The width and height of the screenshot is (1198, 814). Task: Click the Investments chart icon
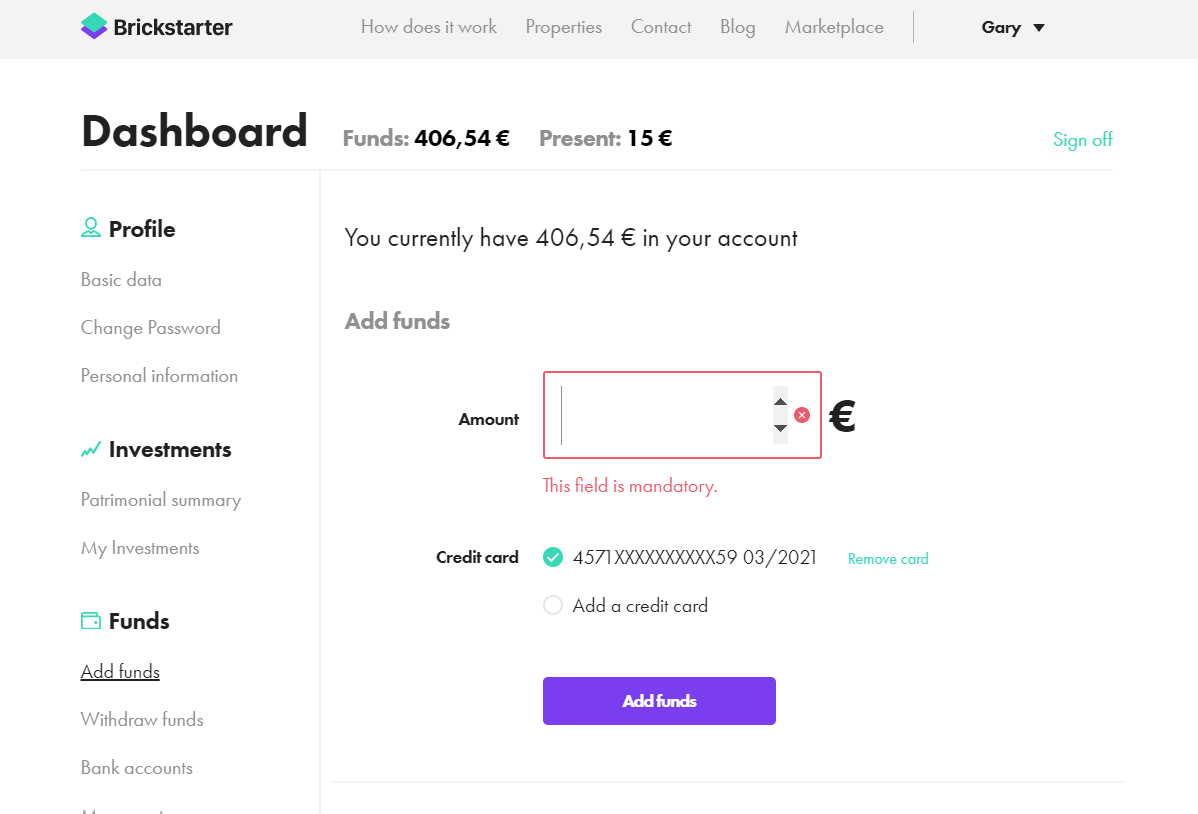coord(91,449)
